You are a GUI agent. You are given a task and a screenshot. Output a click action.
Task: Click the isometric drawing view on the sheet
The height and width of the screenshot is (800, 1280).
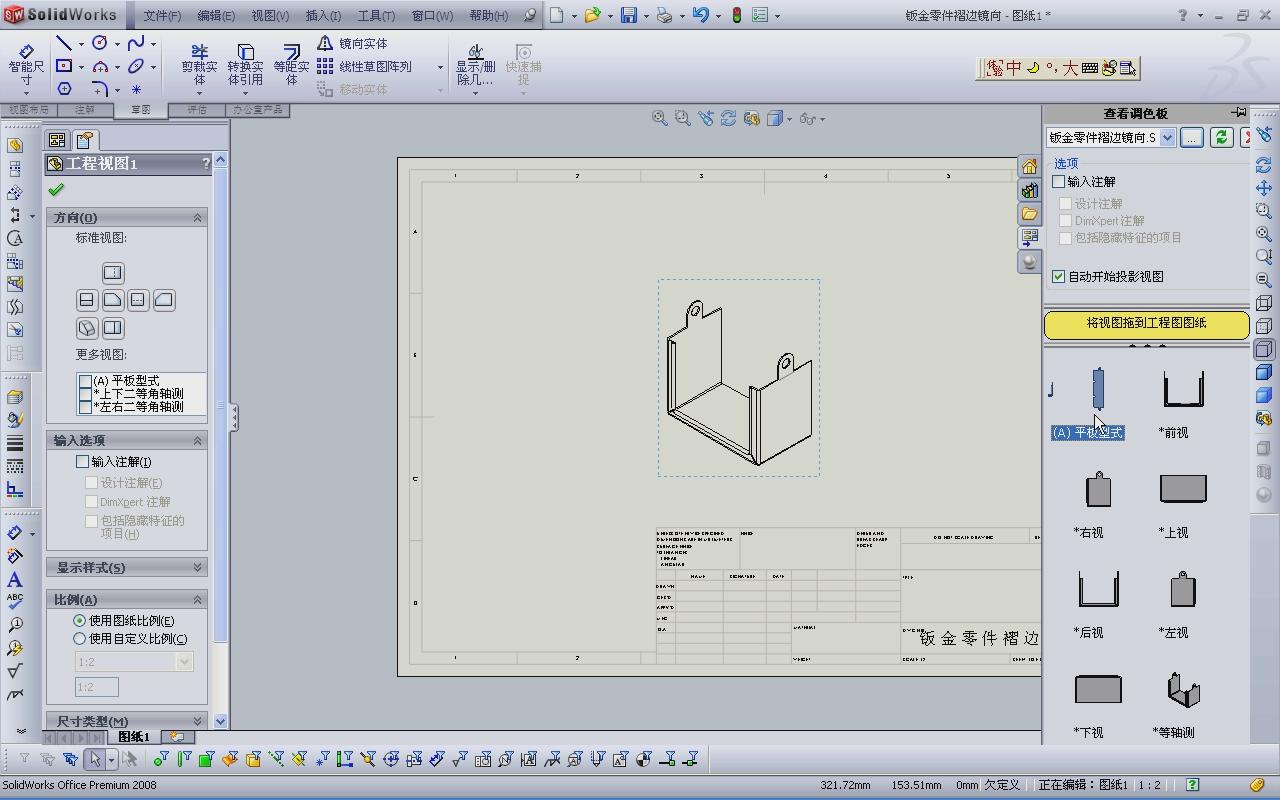point(739,378)
